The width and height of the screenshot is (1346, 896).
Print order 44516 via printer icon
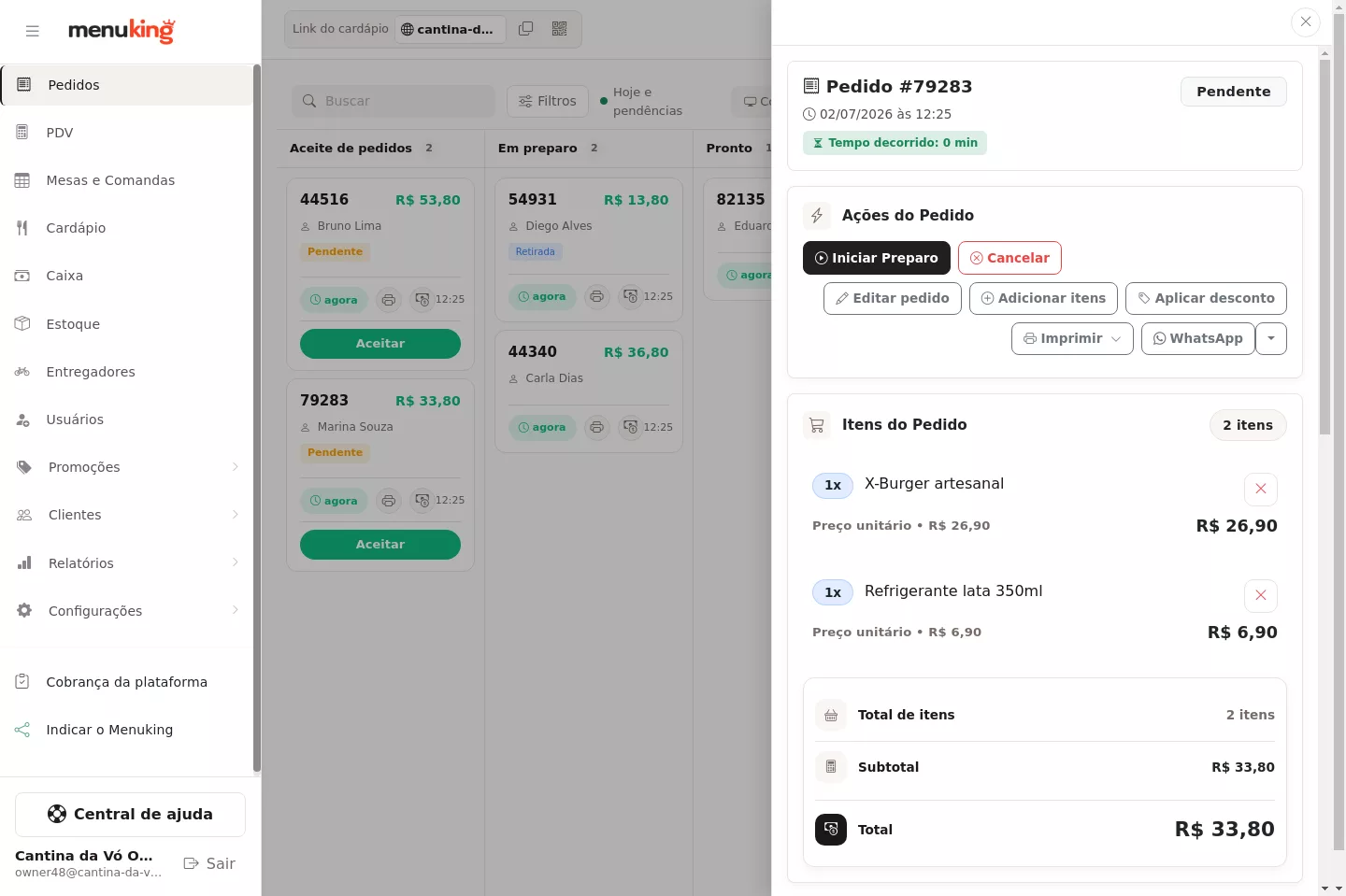(x=389, y=300)
